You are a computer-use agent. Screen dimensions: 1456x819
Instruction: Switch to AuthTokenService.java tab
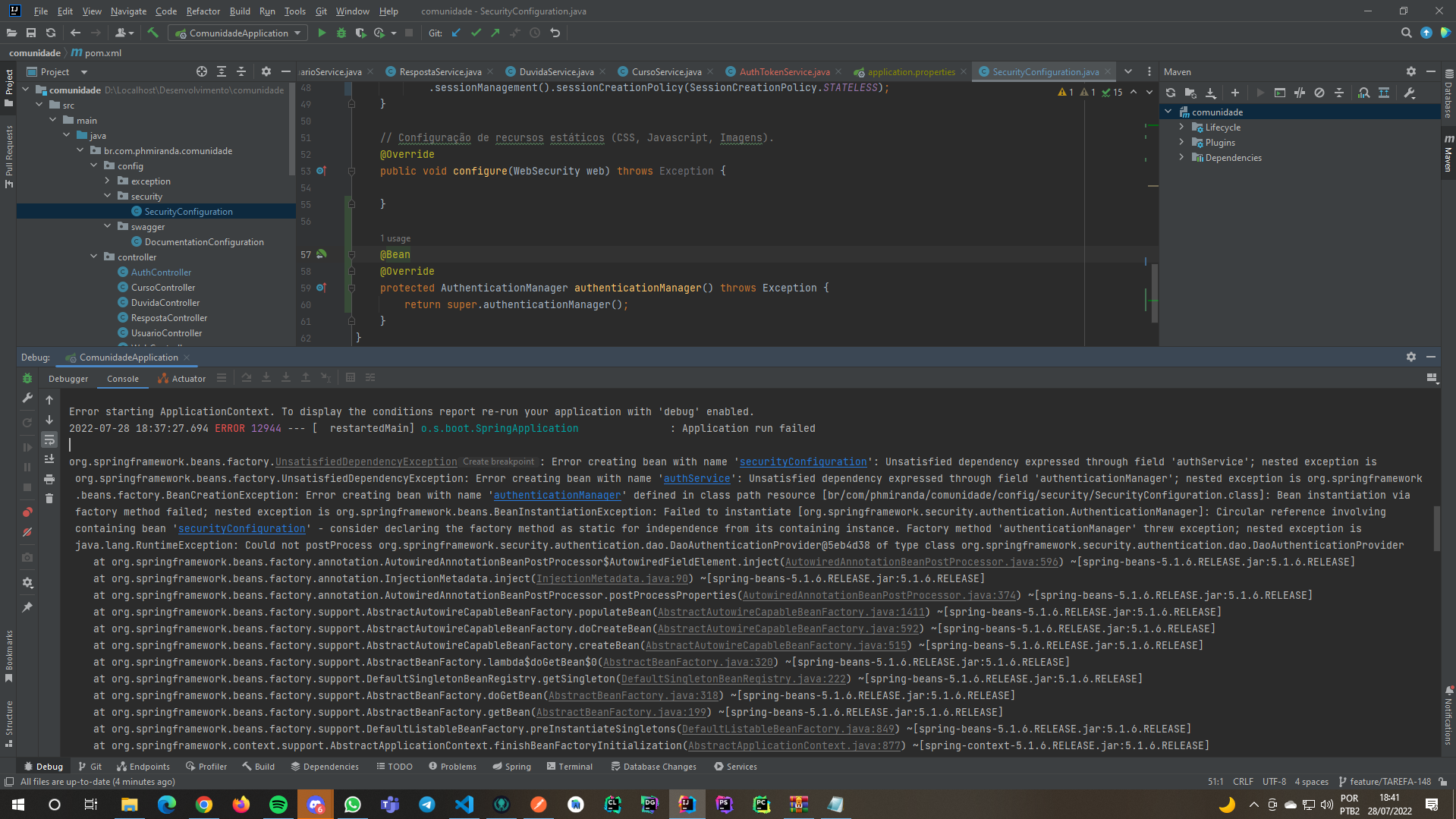click(784, 71)
